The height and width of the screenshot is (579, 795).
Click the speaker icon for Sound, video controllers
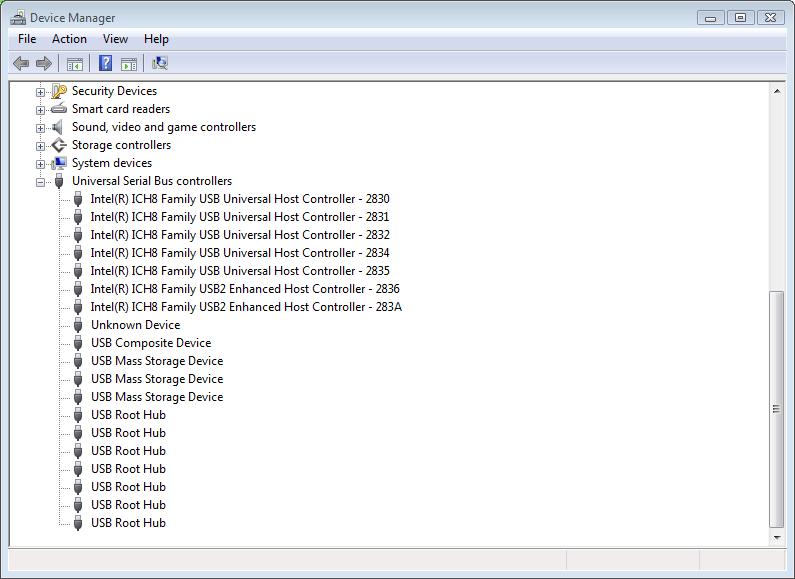pos(58,127)
